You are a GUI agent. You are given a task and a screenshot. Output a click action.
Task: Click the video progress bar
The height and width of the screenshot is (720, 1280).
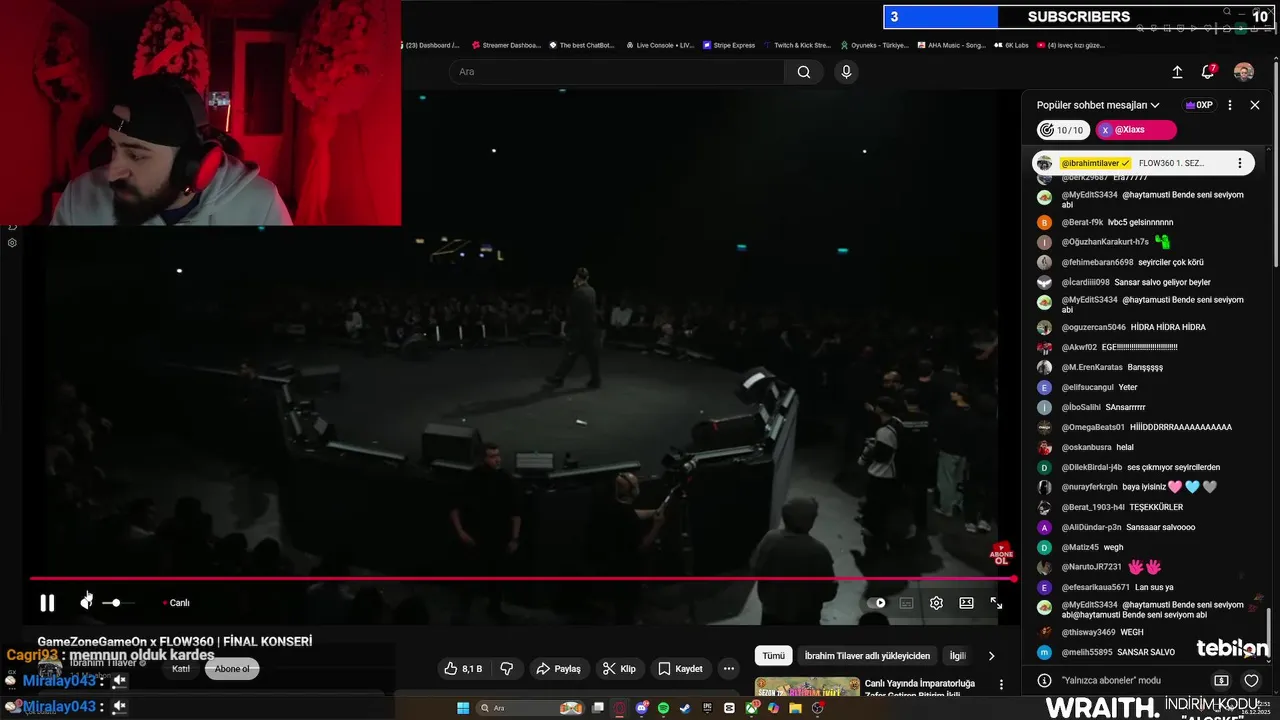(x=522, y=578)
